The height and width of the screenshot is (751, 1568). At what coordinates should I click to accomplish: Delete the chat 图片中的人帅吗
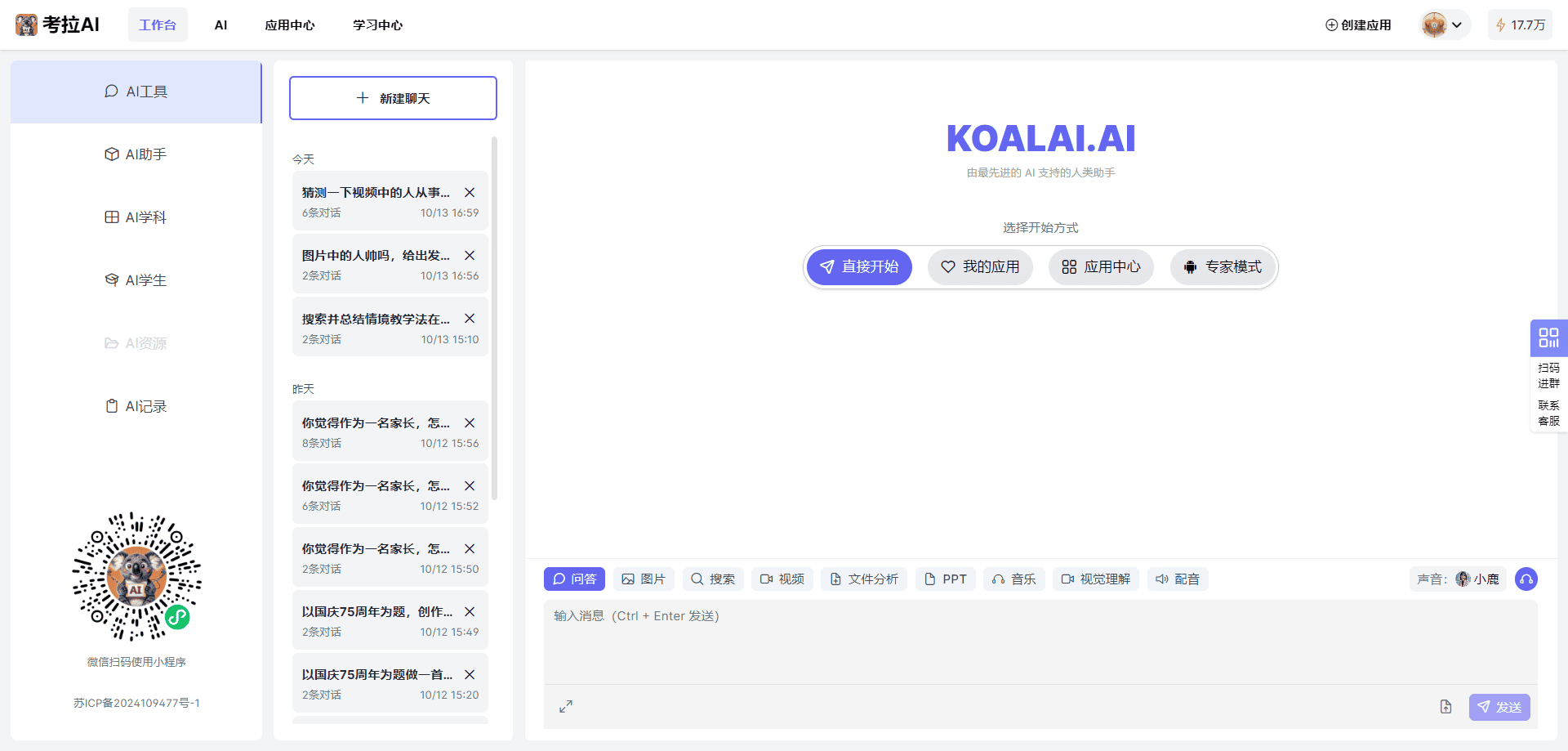tap(470, 256)
